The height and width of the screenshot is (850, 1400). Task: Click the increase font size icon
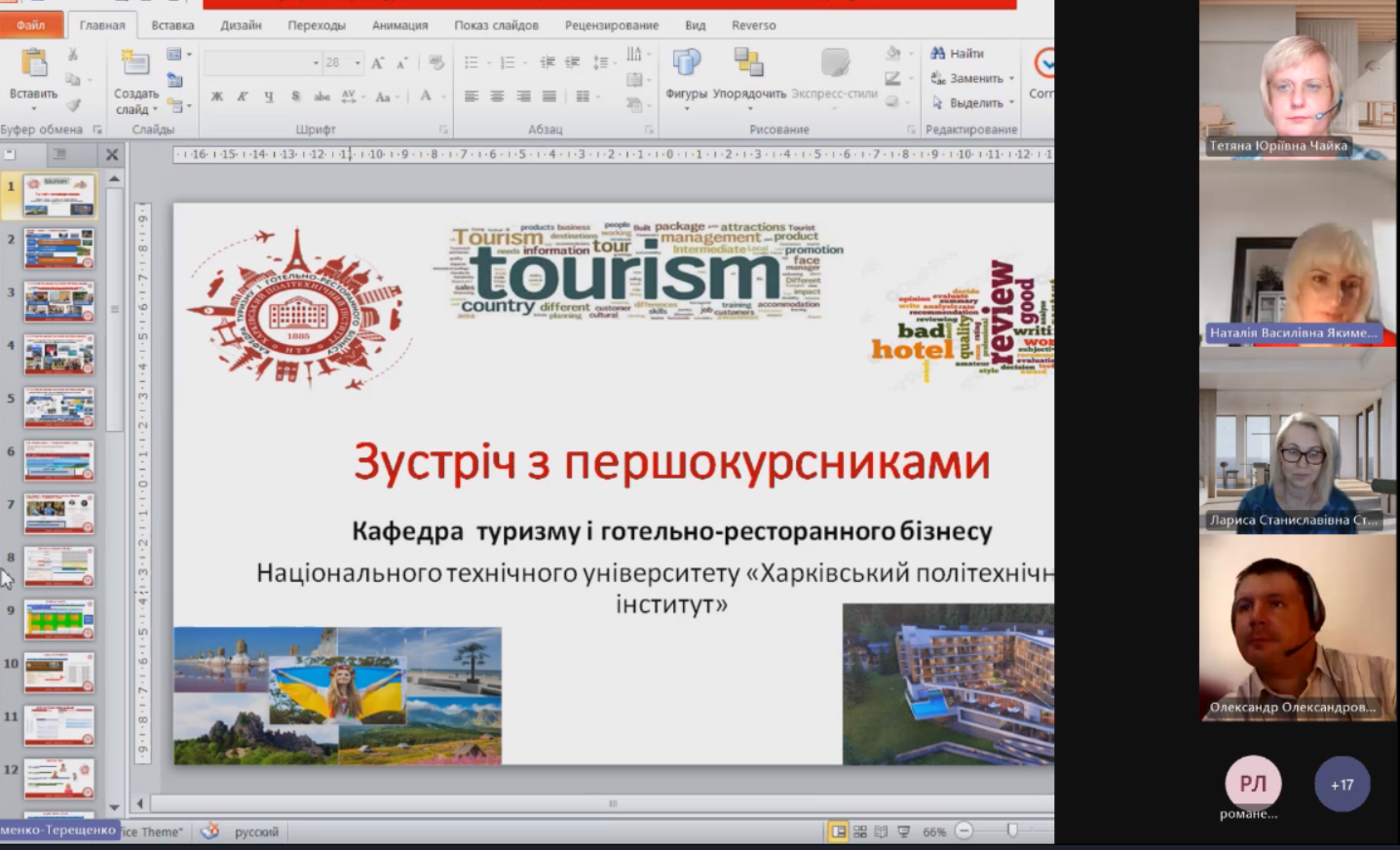tap(377, 63)
